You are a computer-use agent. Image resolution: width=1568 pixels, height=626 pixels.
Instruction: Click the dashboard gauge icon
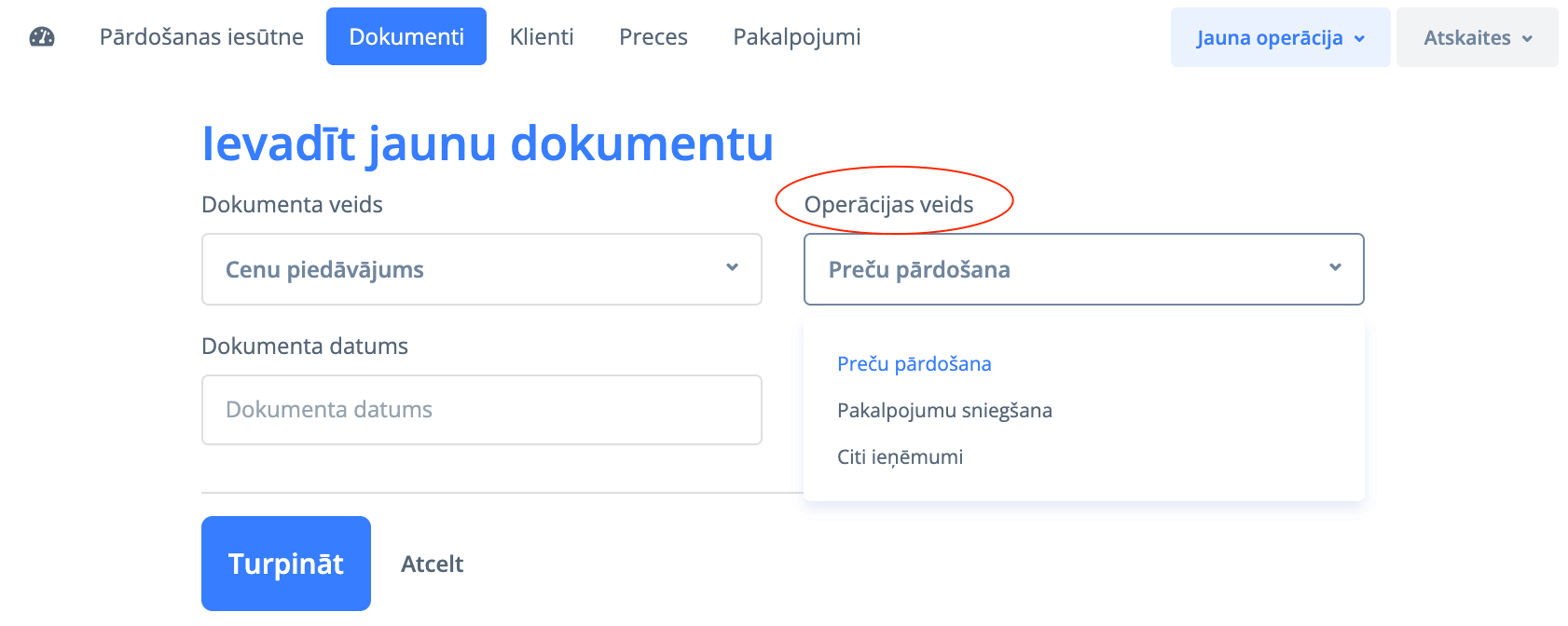click(x=42, y=37)
